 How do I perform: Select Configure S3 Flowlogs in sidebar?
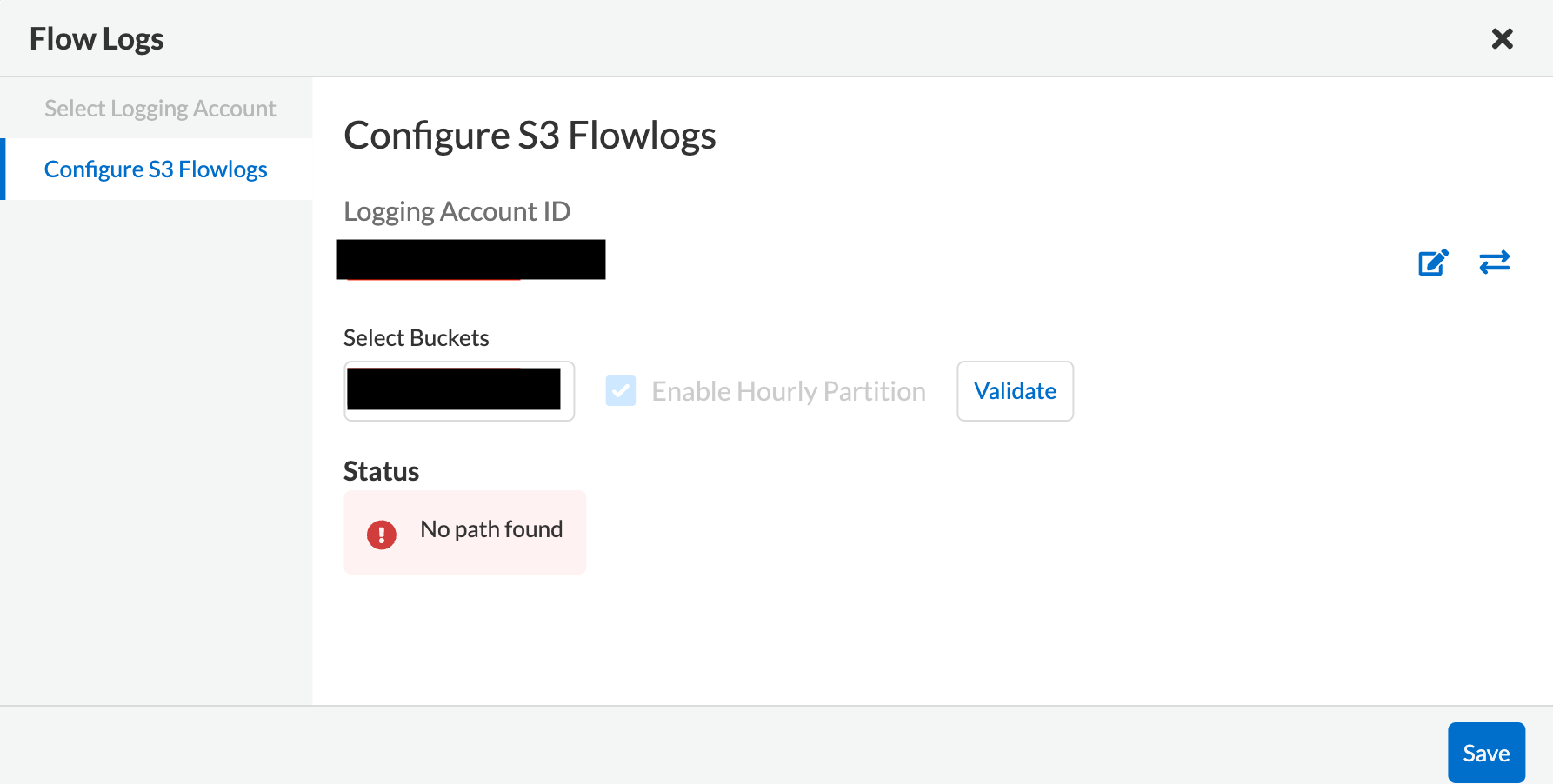(156, 169)
